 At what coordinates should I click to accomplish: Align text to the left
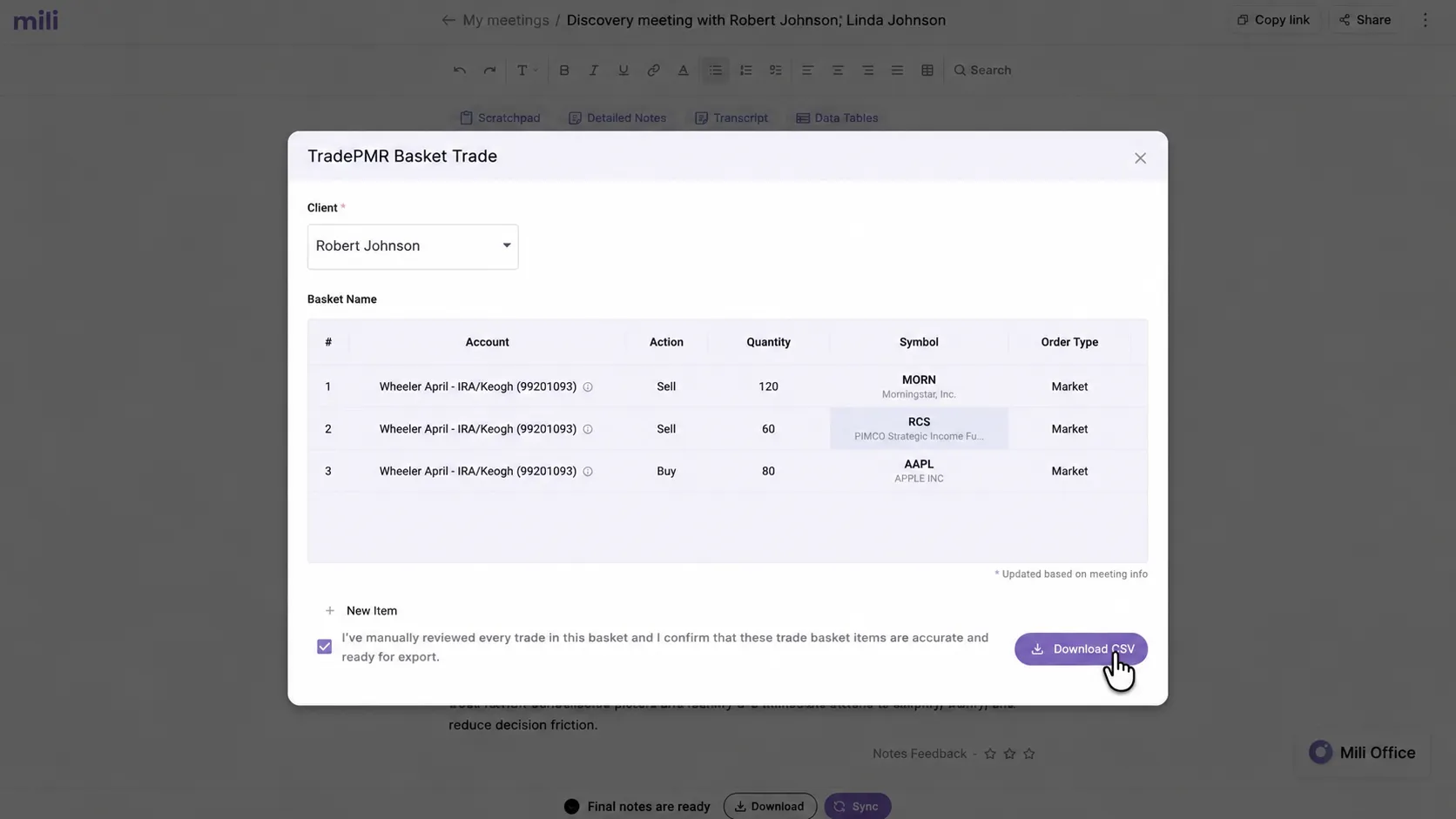(807, 70)
